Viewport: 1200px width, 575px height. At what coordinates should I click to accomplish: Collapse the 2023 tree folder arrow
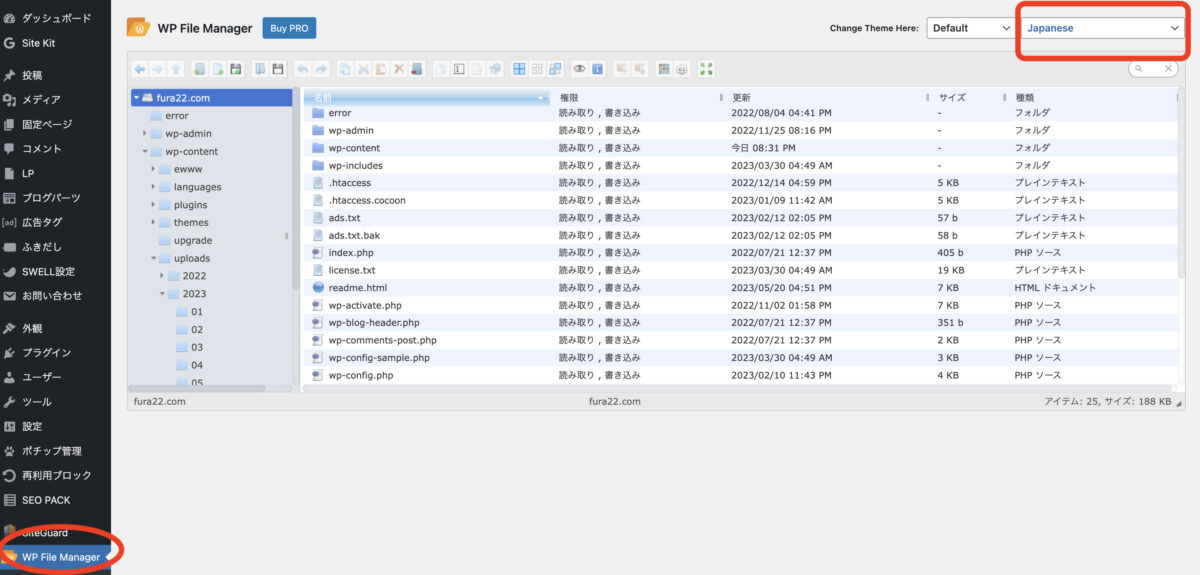pyautogui.click(x=163, y=294)
